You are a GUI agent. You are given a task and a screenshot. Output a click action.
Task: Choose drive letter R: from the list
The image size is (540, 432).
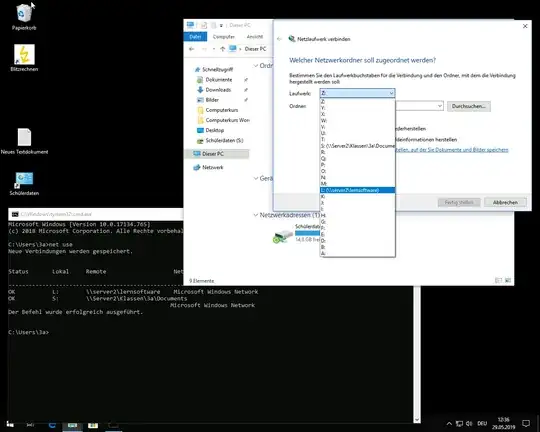tap(357, 152)
